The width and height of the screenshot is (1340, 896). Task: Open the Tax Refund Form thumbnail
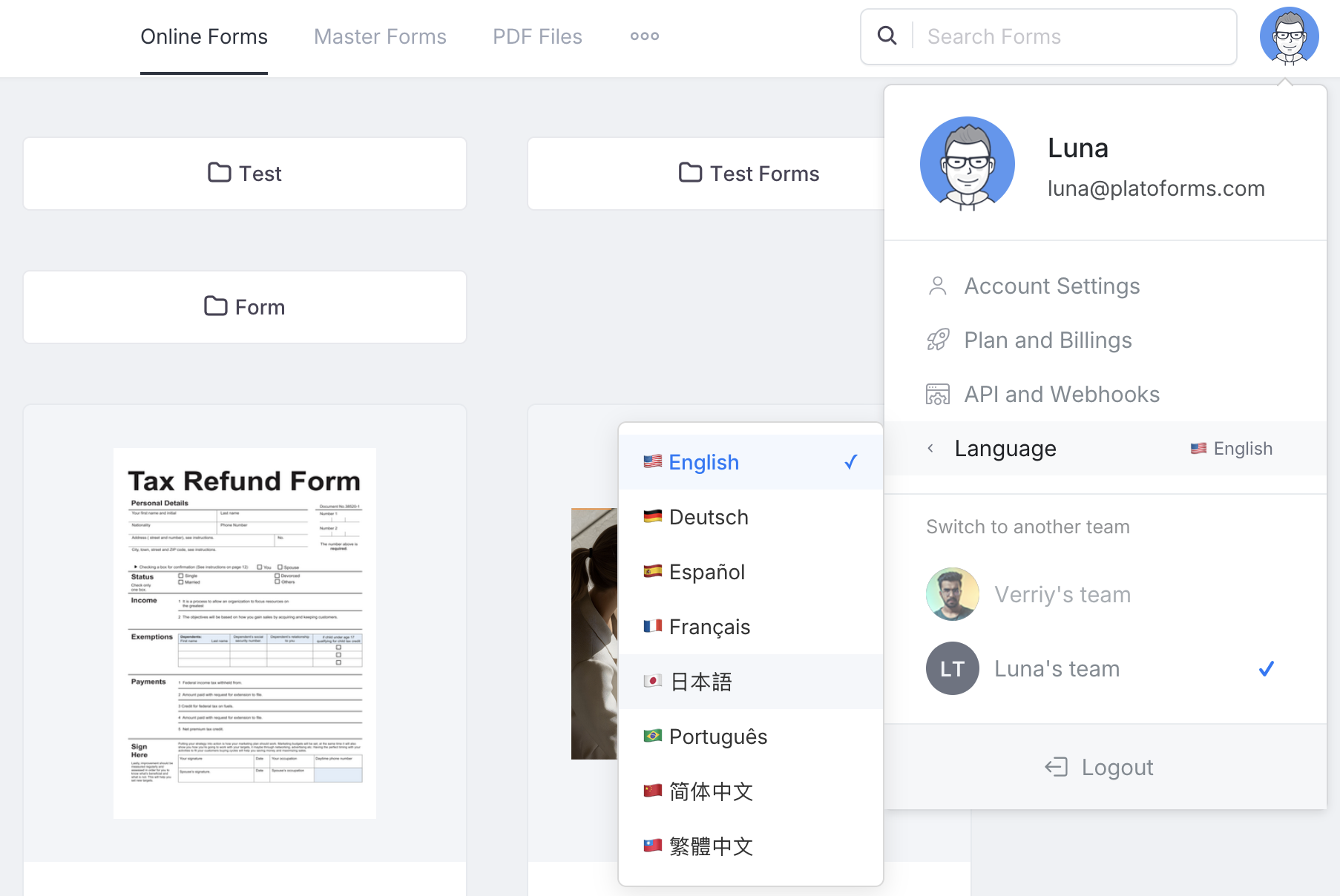245,633
